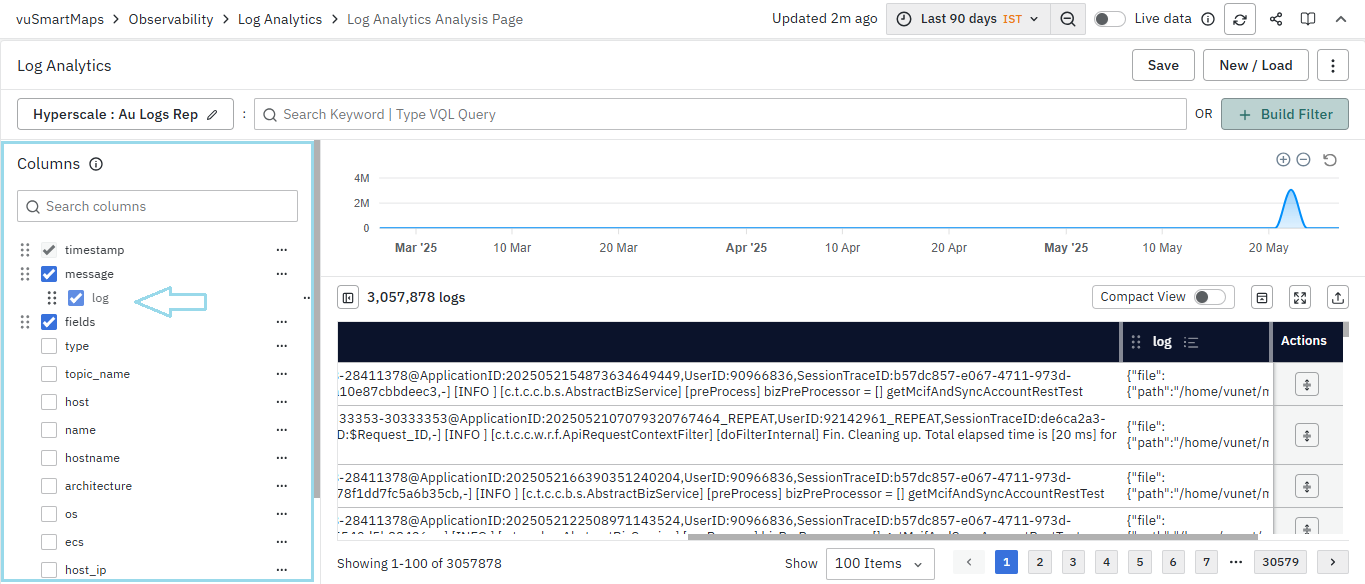This screenshot has width=1365, height=584.
Task: Uncheck the message column checkbox
Action: point(49,274)
